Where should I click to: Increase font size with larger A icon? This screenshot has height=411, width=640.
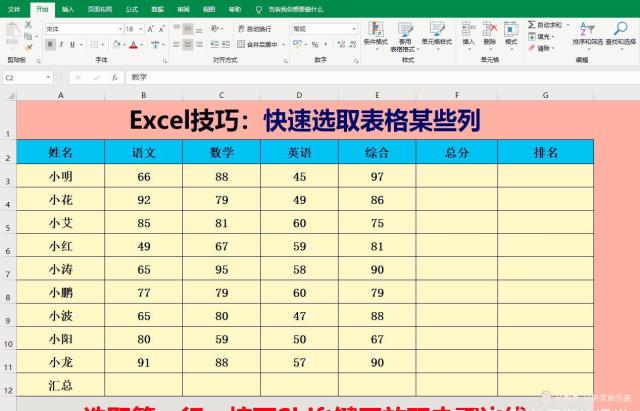[x=151, y=29]
